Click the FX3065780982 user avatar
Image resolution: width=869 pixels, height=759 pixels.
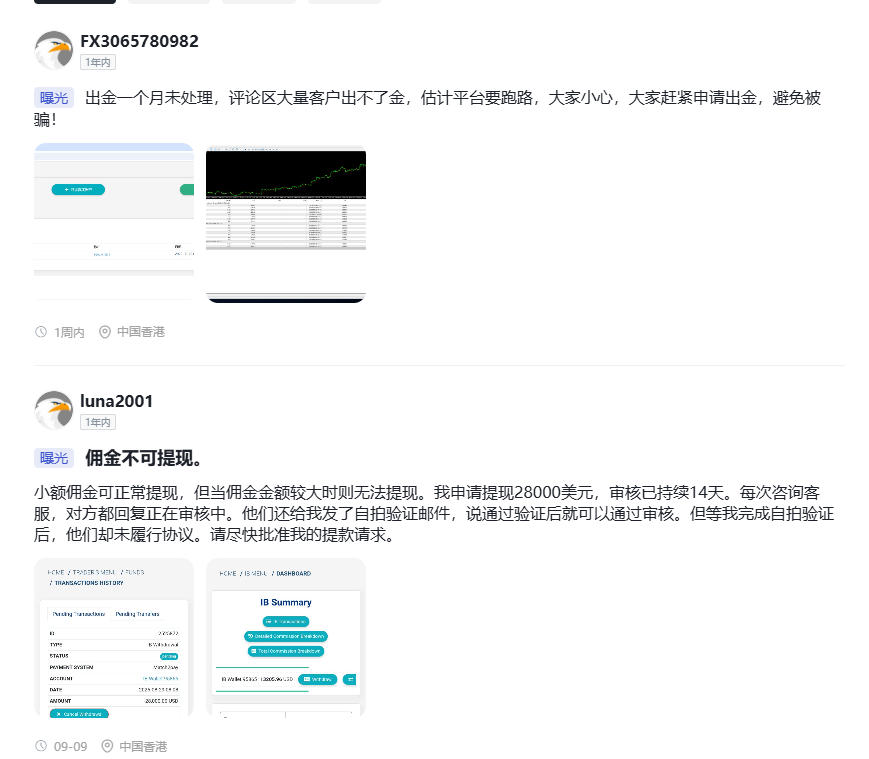(53, 50)
